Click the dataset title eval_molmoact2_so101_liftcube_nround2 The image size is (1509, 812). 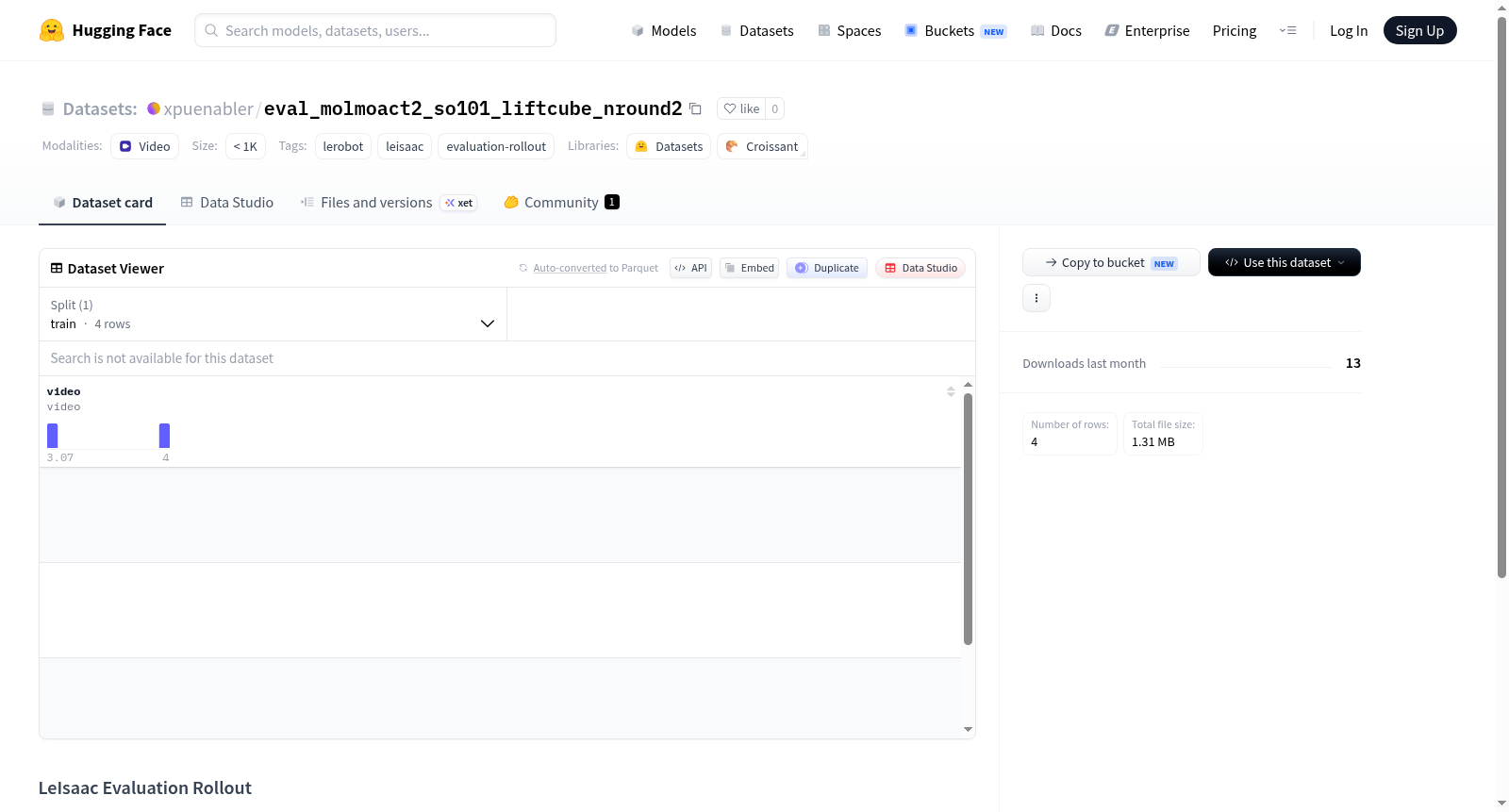click(473, 108)
